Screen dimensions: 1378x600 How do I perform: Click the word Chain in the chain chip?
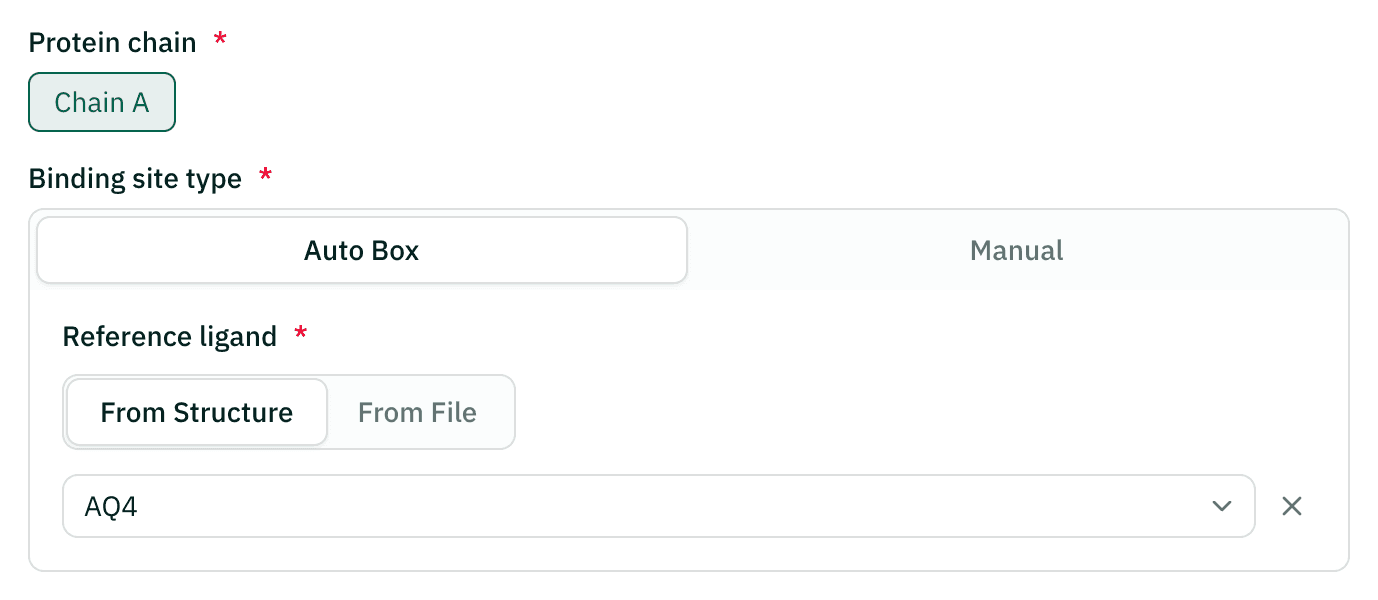click(x=89, y=103)
